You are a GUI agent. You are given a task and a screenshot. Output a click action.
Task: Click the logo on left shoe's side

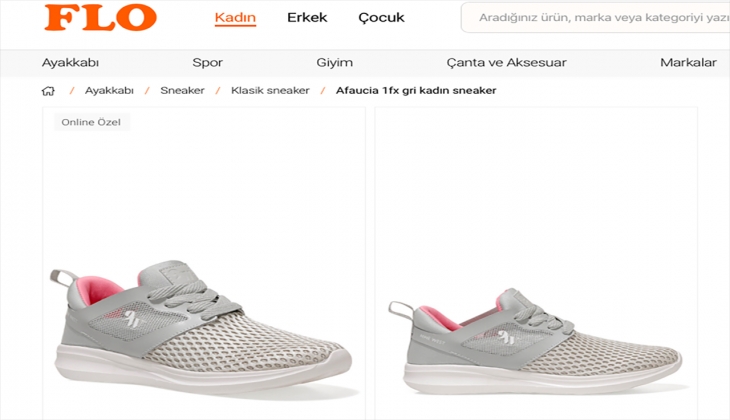133,318
